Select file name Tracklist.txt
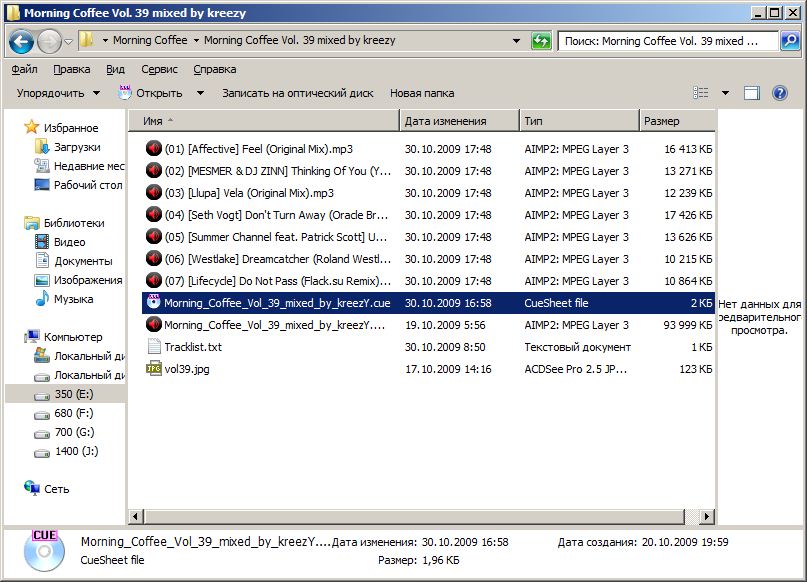The image size is (807, 582). click(x=193, y=347)
